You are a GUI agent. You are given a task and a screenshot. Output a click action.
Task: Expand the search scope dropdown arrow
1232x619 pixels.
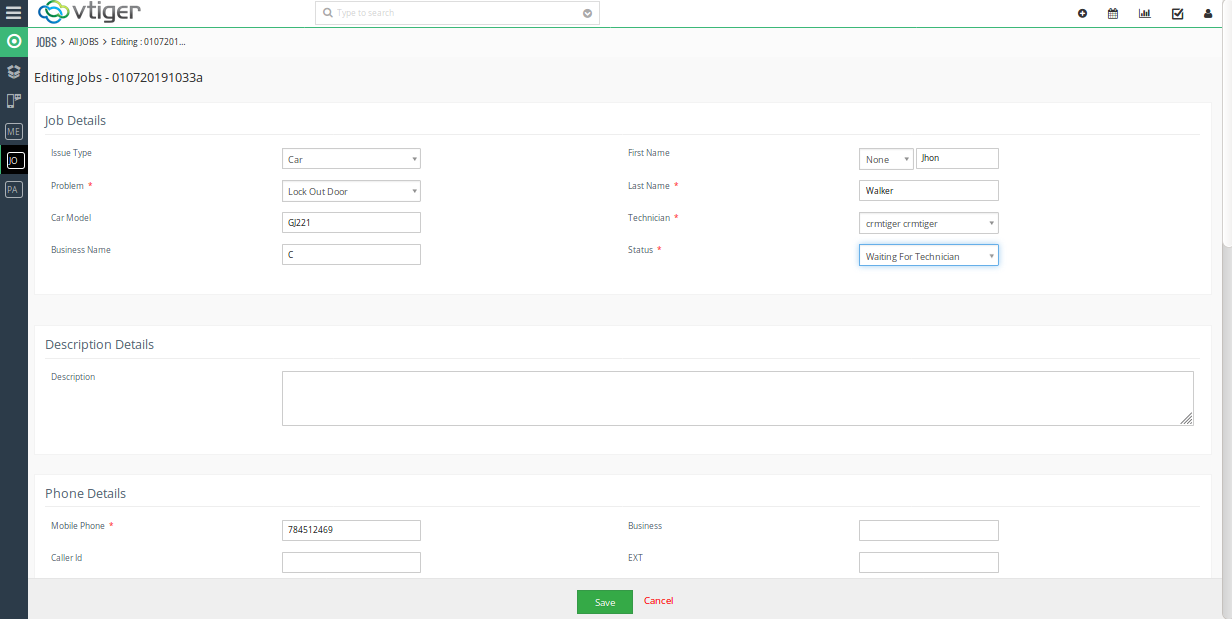click(587, 14)
